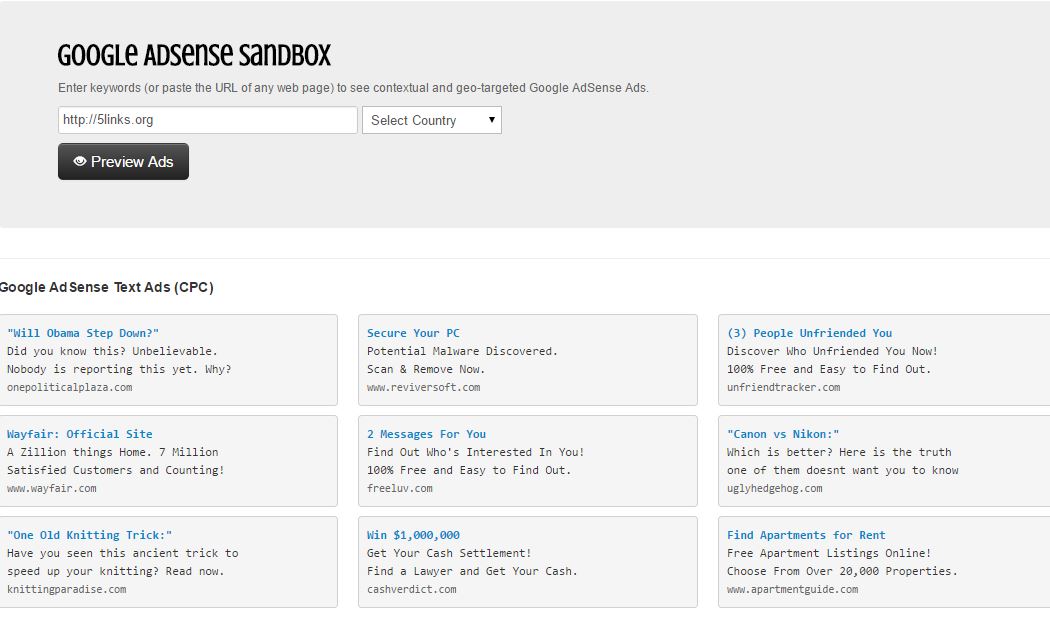Screen dimensions: 1050x617
Task: Click the uglyhedgehog.com ad URL
Action: point(774,488)
